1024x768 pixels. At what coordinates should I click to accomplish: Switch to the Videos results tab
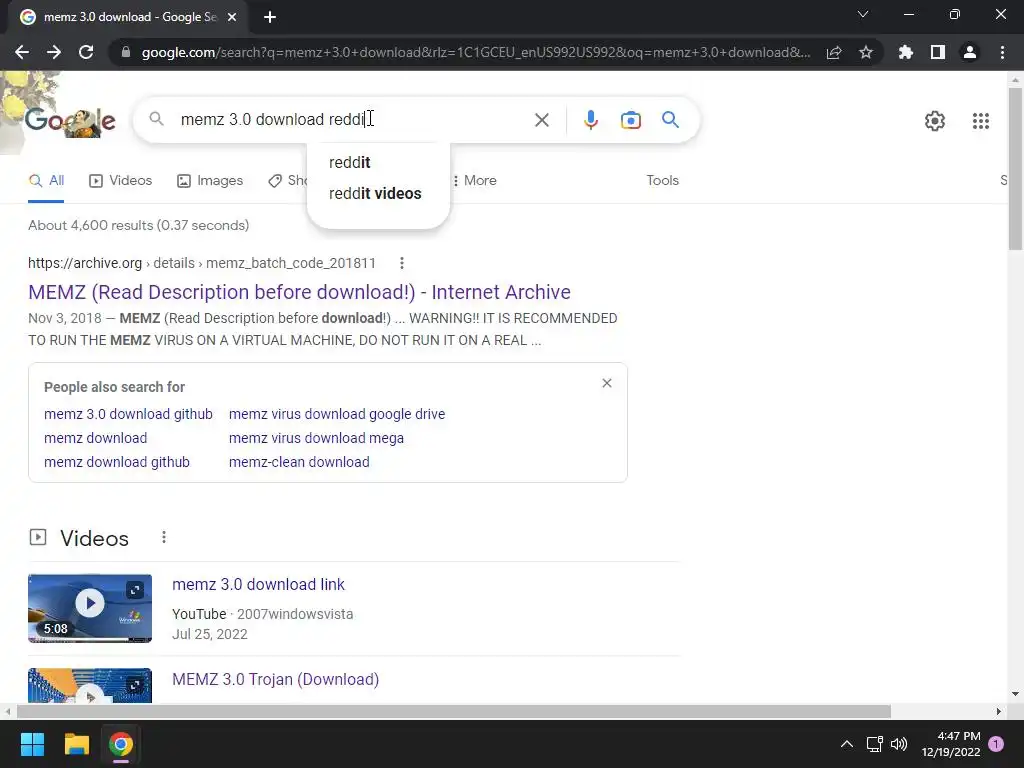120,181
